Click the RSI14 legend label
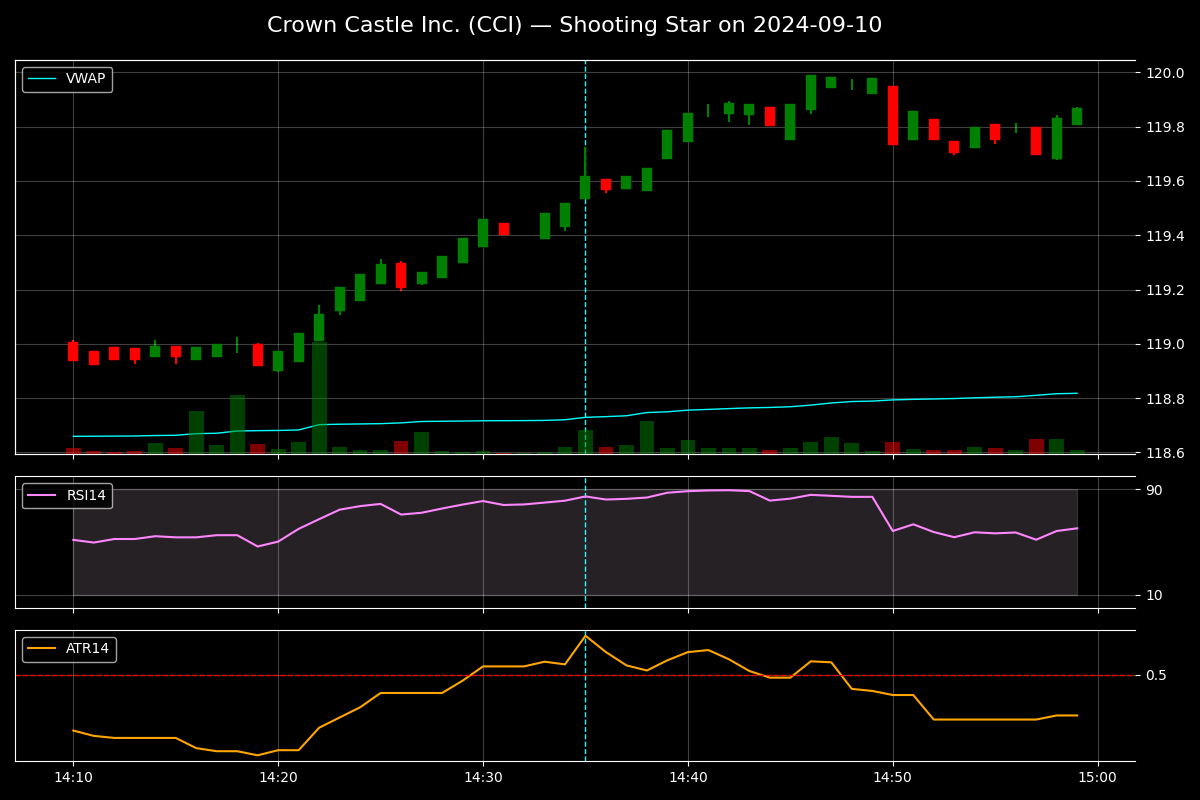The width and height of the screenshot is (1200, 800). point(85,495)
